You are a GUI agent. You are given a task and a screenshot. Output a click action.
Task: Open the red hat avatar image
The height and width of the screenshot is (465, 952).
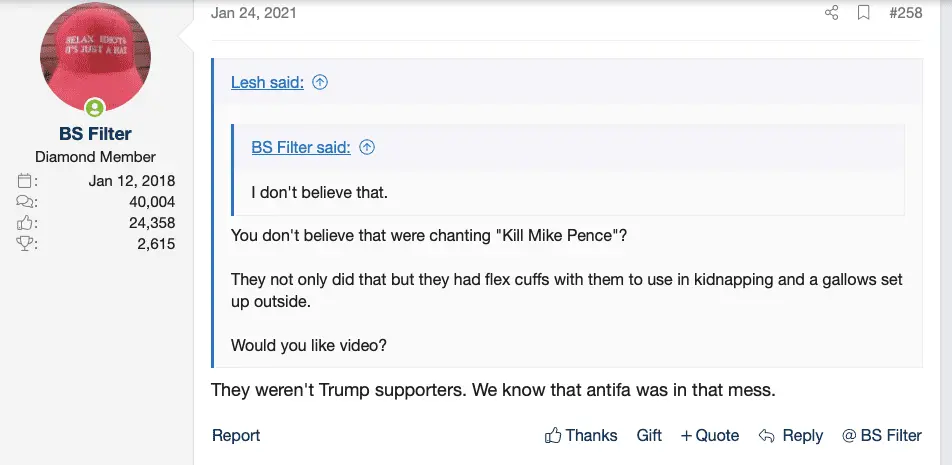(95, 55)
